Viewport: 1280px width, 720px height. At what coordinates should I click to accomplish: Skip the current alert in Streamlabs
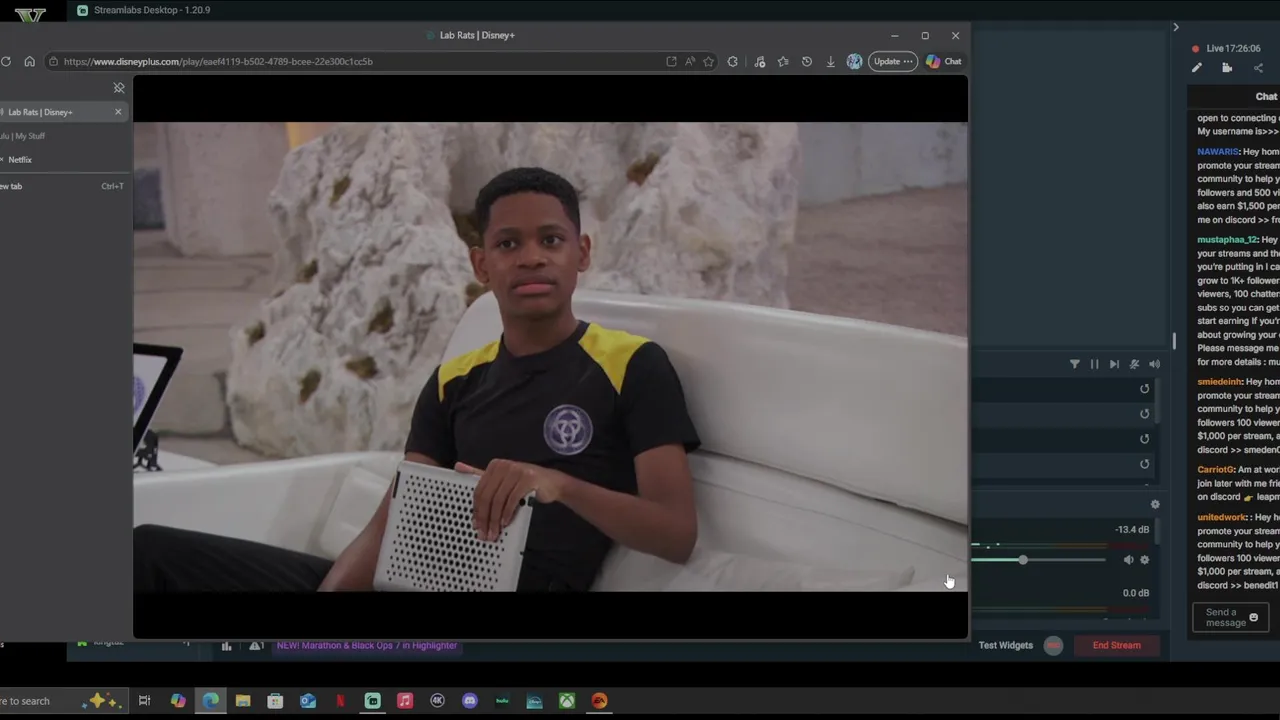(x=1114, y=364)
